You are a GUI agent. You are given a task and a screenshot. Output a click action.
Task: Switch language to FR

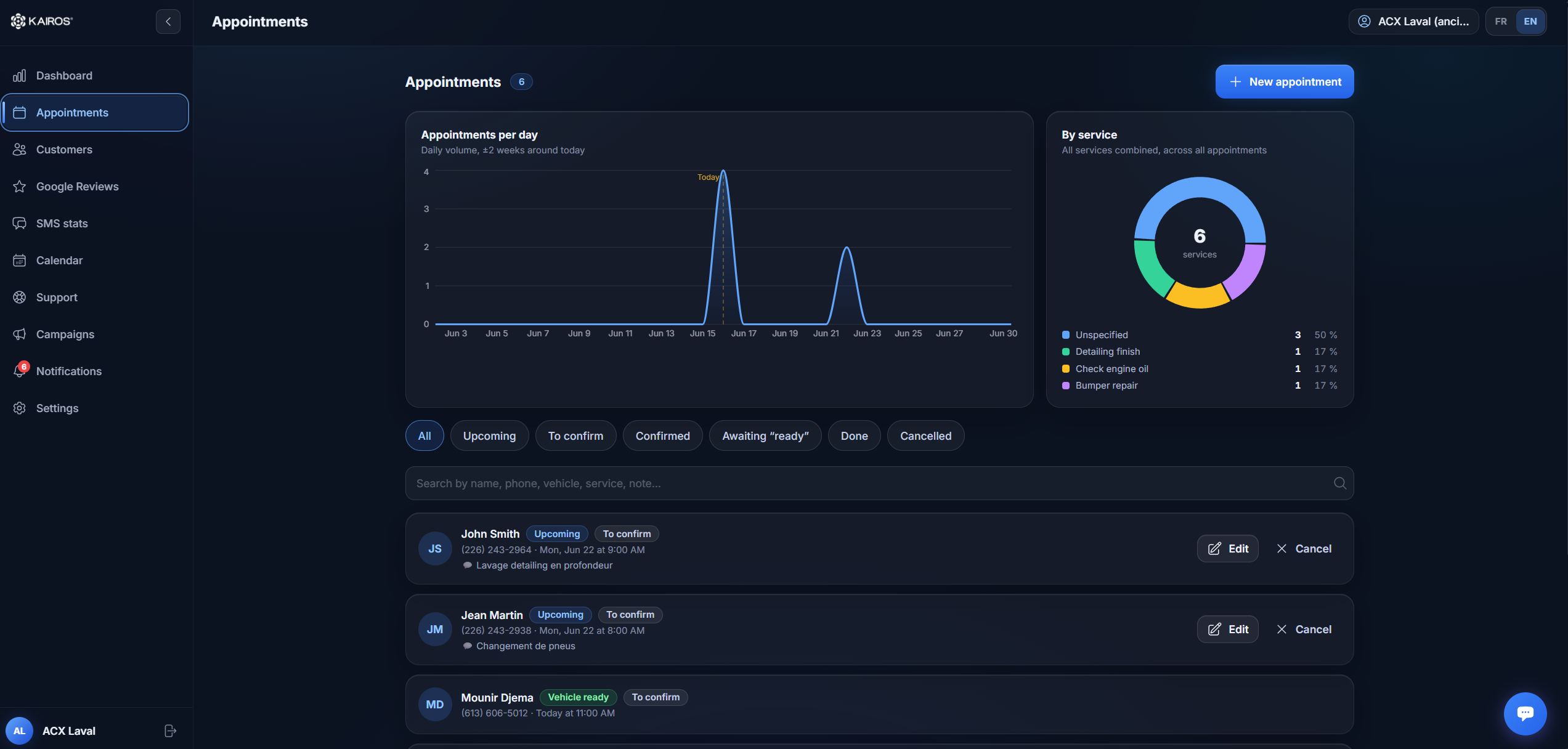1501,22
